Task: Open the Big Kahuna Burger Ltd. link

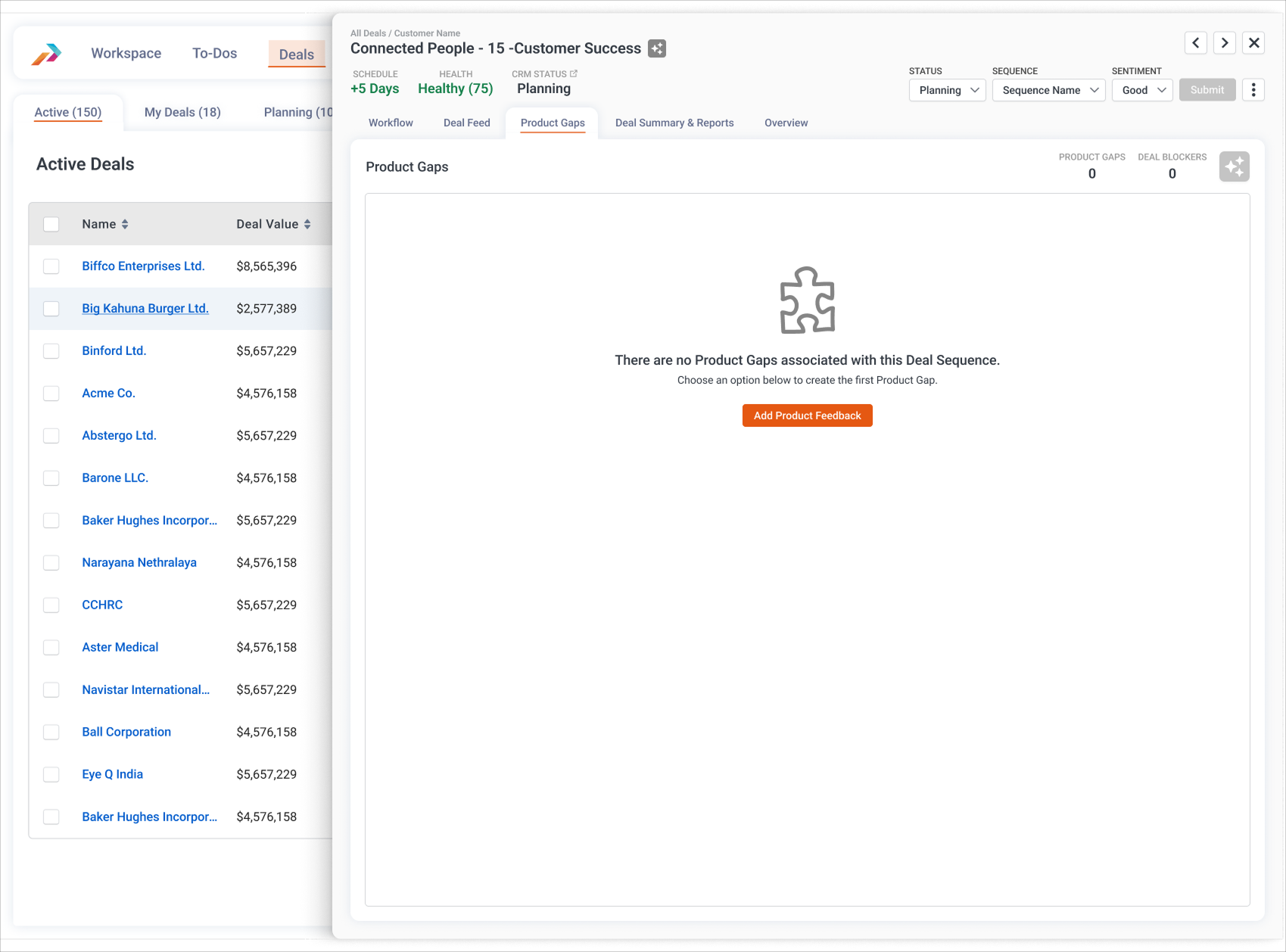Action: point(145,309)
